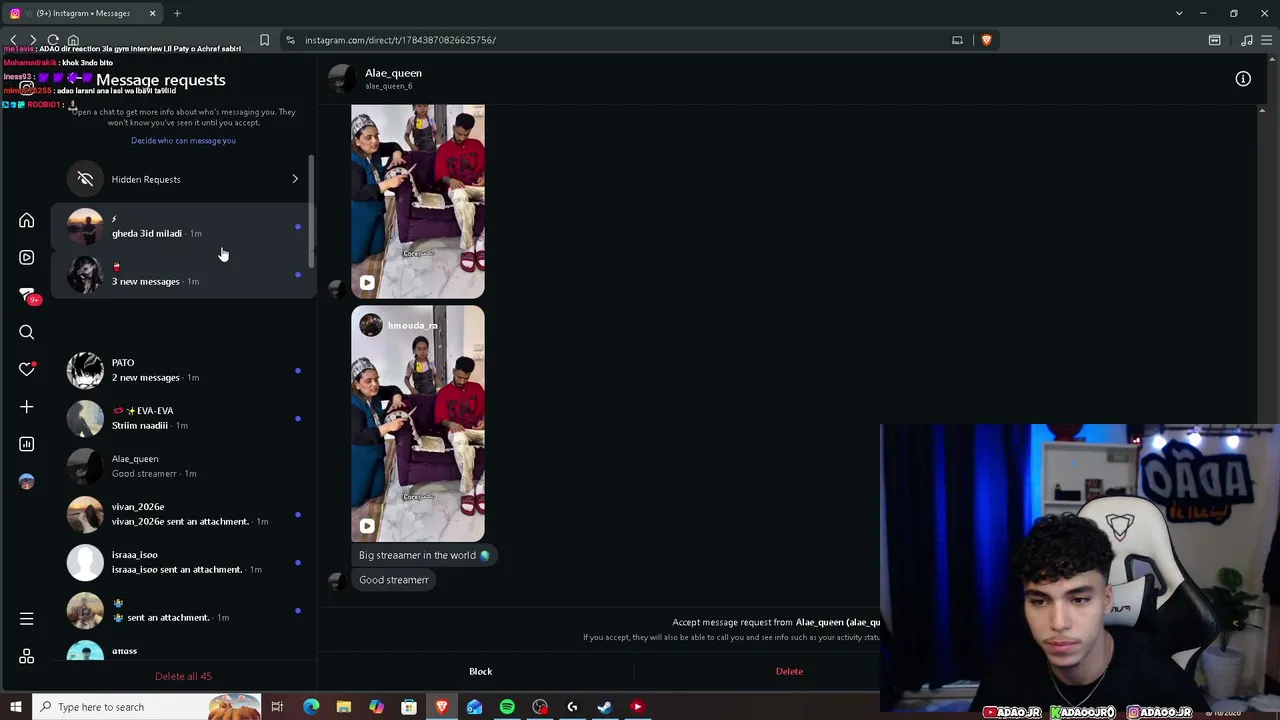Open Brave Shields icon in address bar

tap(986, 40)
